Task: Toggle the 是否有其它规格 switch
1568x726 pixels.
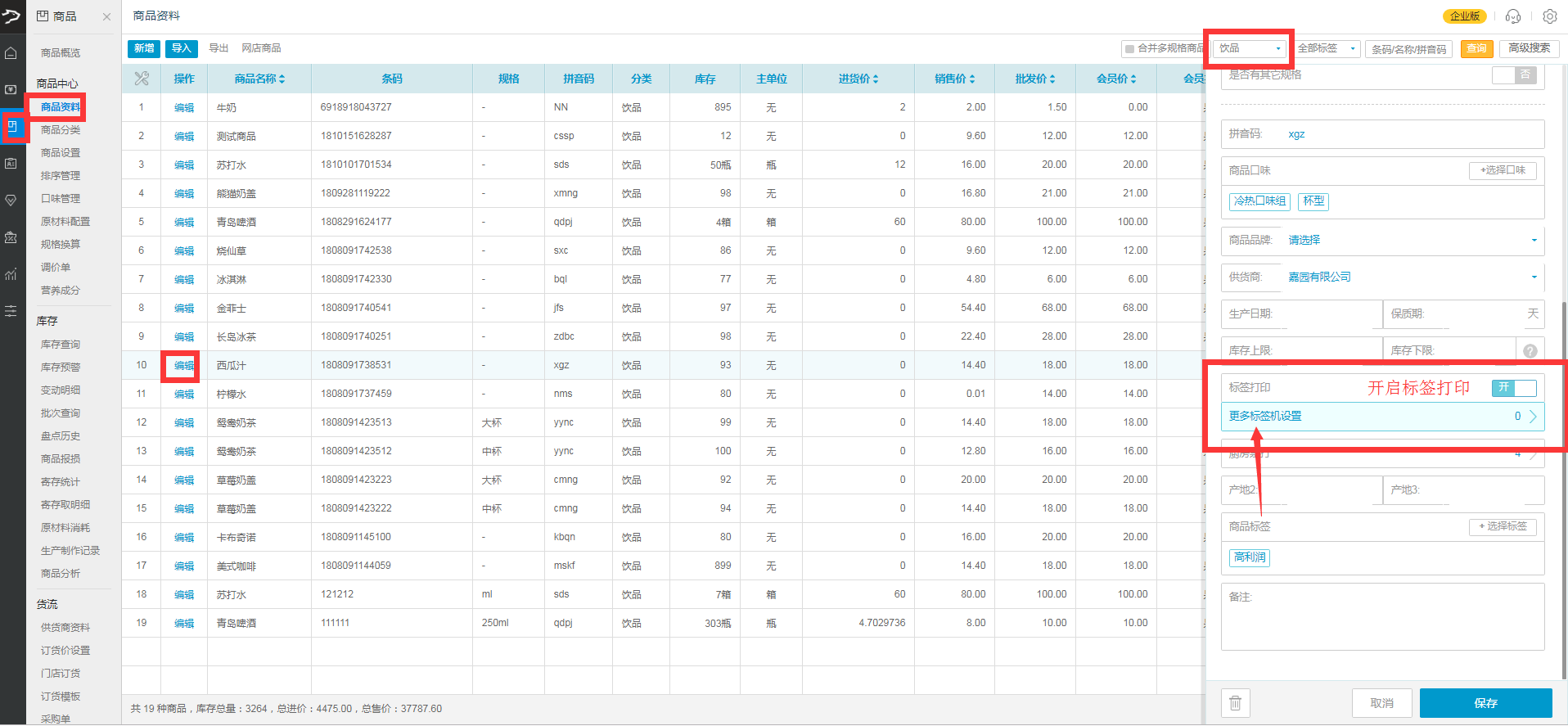Action: [1514, 75]
